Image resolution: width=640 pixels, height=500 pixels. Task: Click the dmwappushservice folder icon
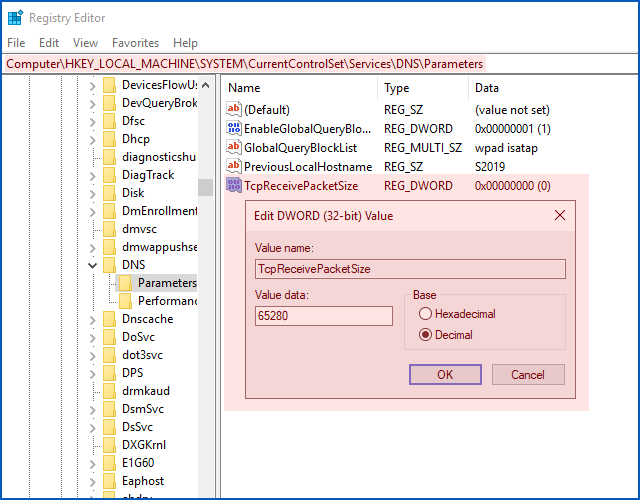click(x=109, y=247)
